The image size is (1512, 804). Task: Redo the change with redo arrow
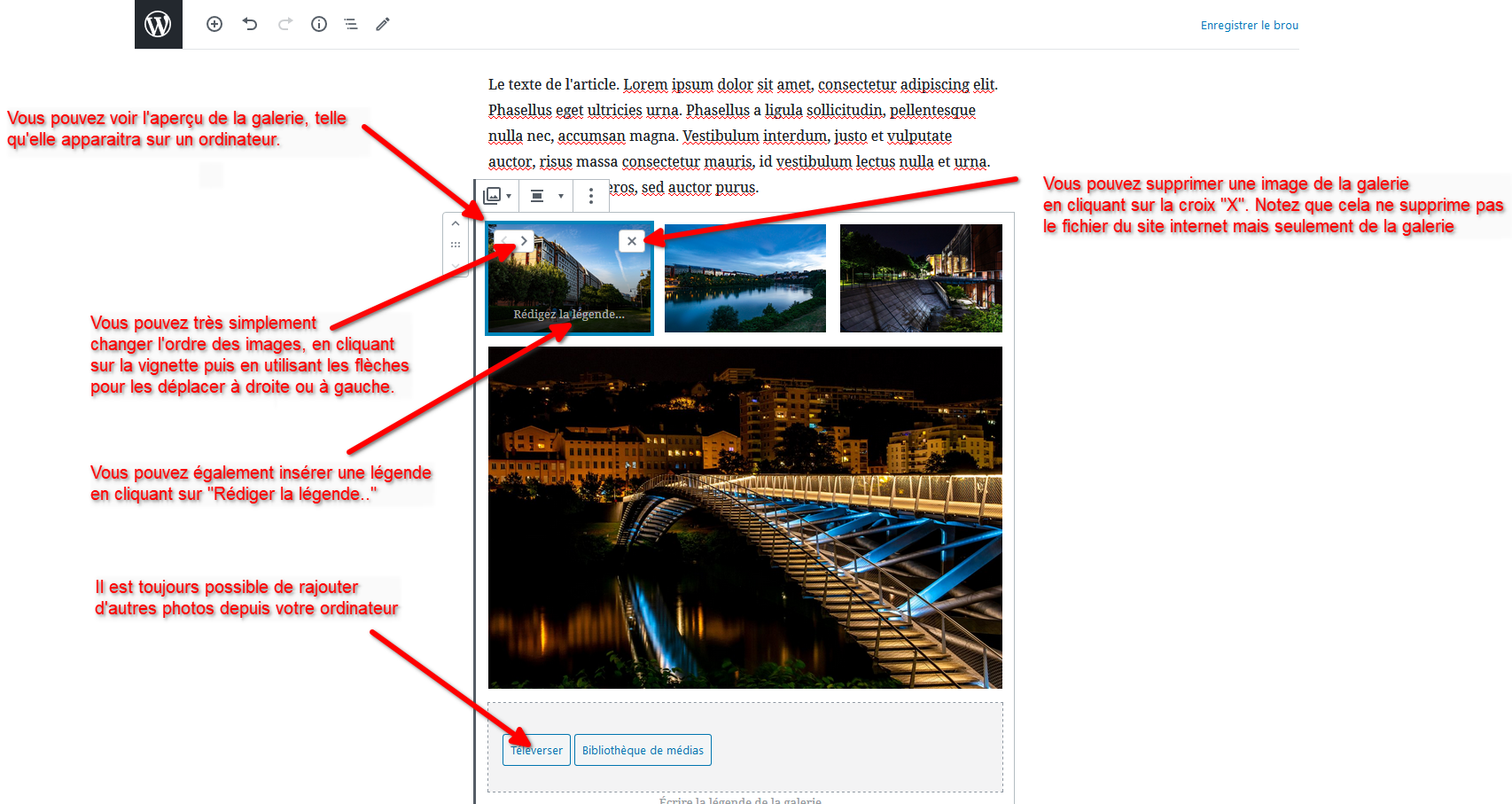click(x=284, y=24)
